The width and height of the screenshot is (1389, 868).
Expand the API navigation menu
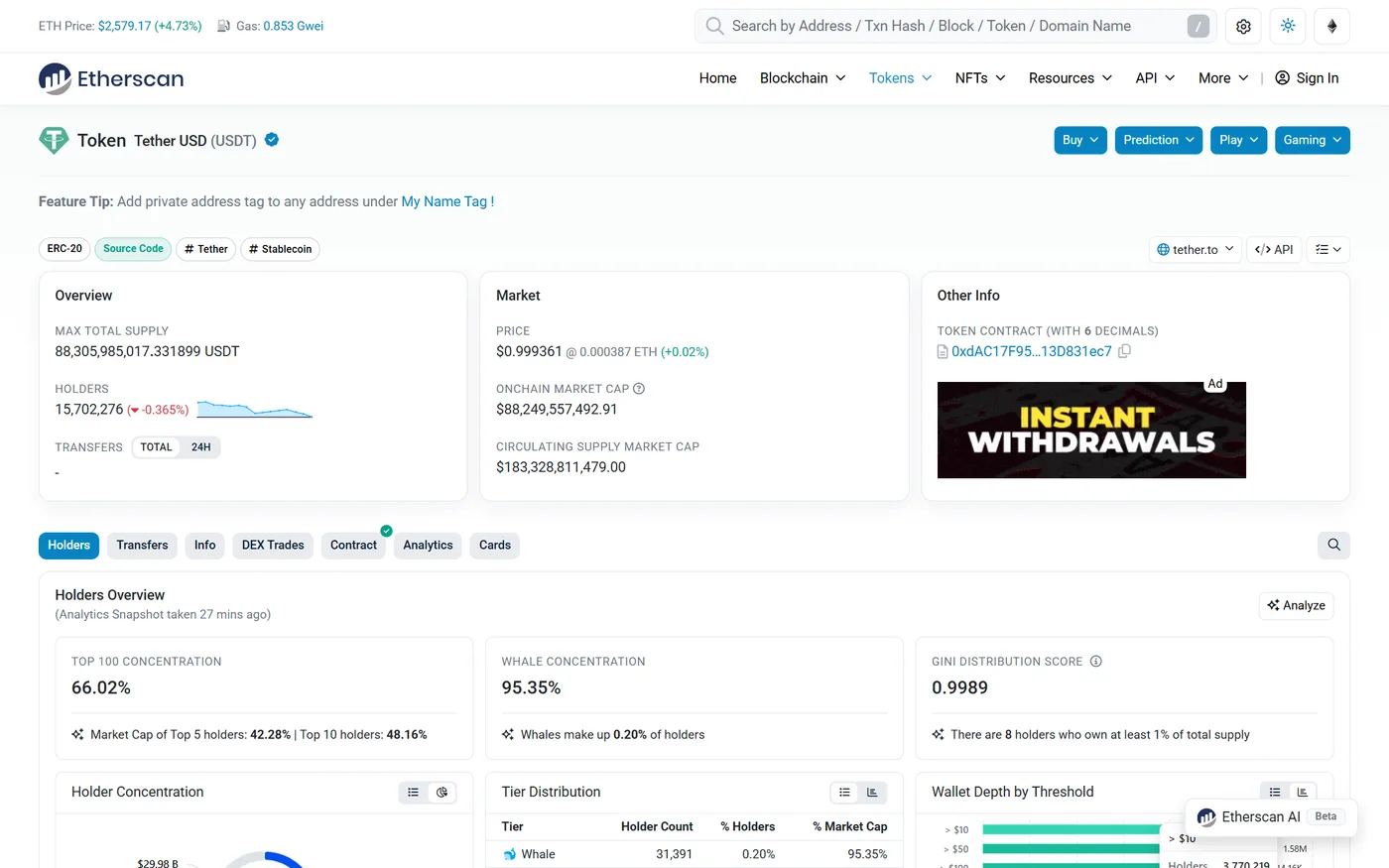pyautogui.click(x=1156, y=78)
